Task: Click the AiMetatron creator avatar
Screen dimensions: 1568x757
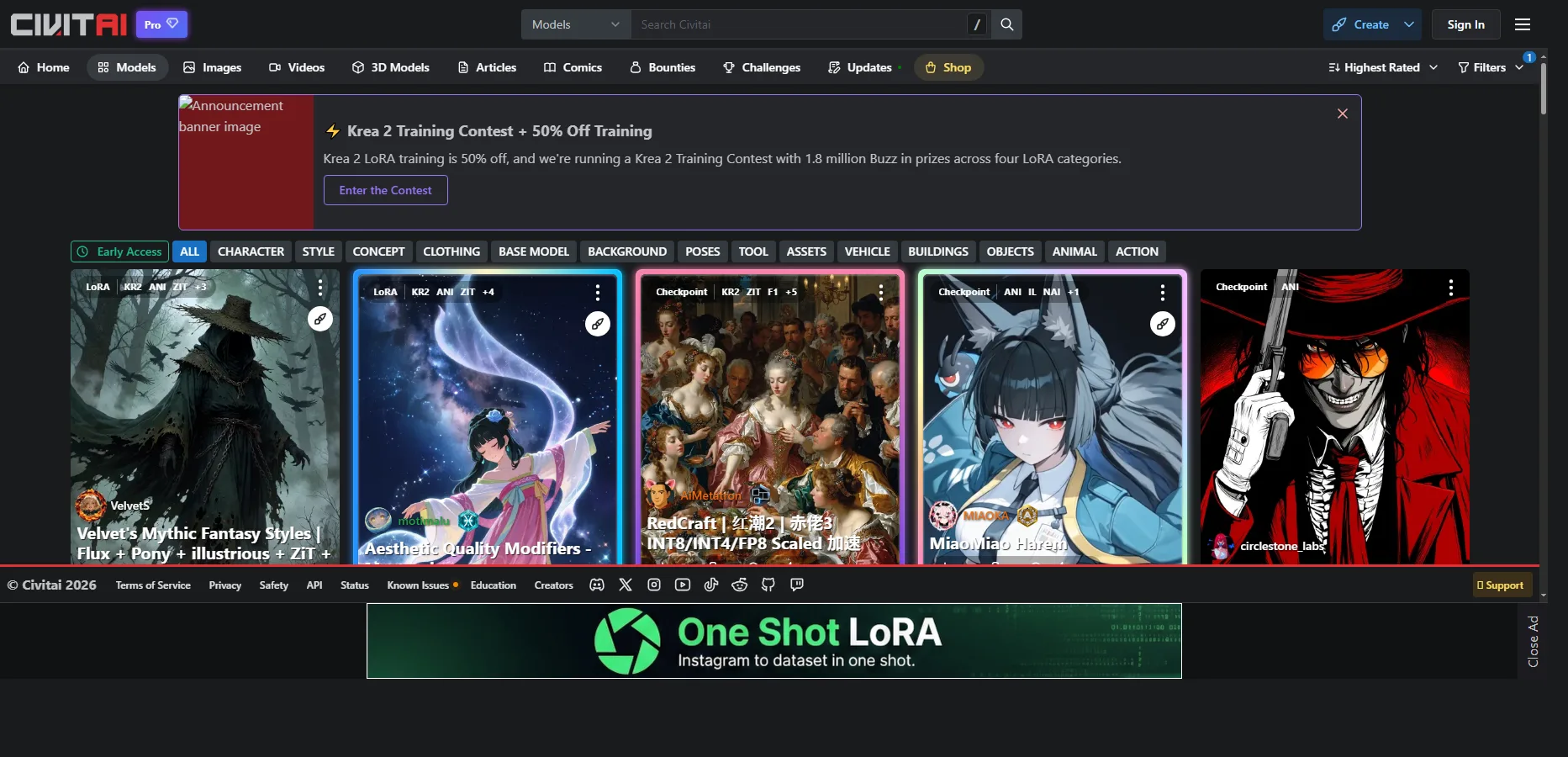Action: point(659,495)
